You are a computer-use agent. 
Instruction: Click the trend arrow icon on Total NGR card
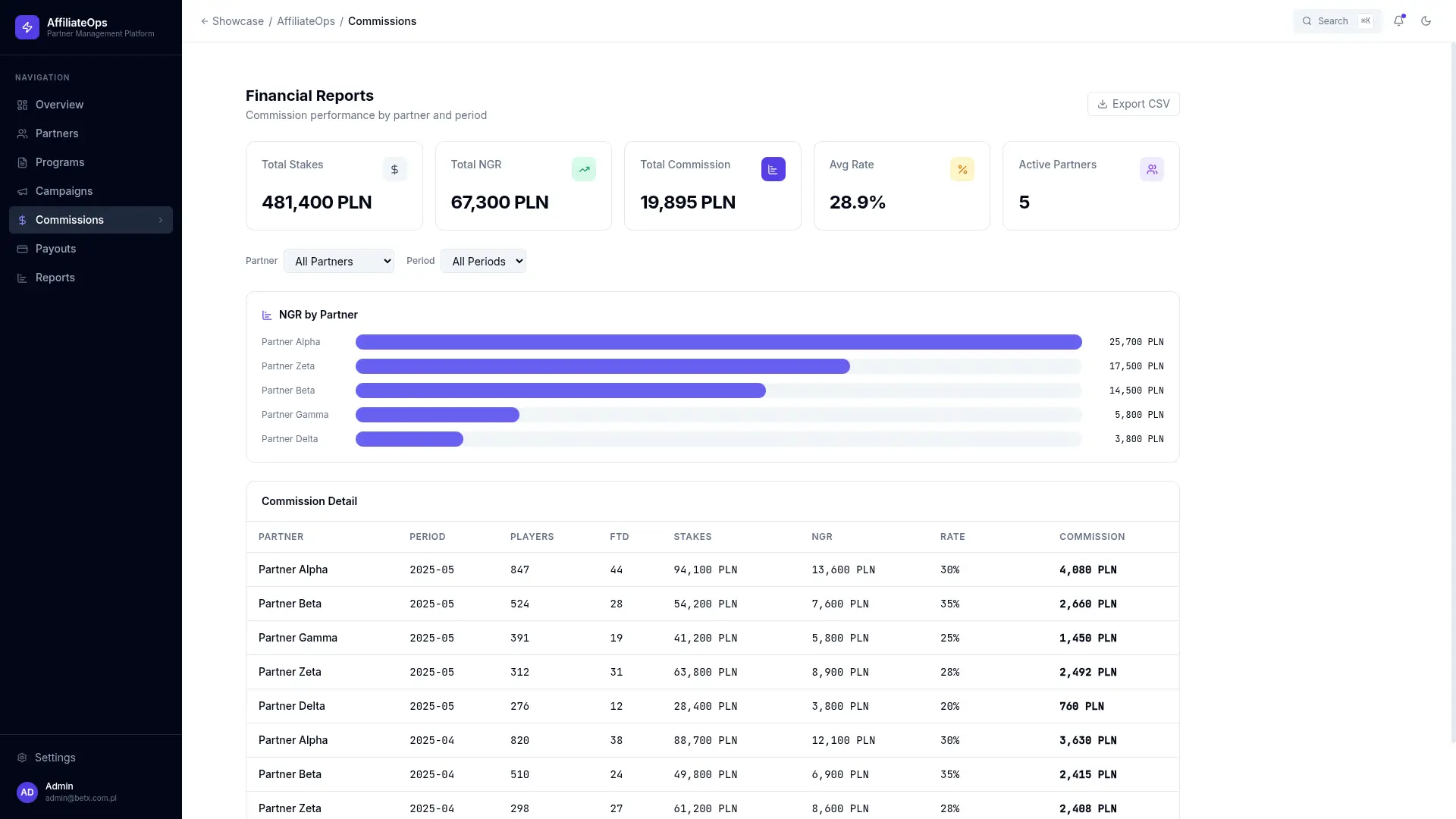coord(584,169)
